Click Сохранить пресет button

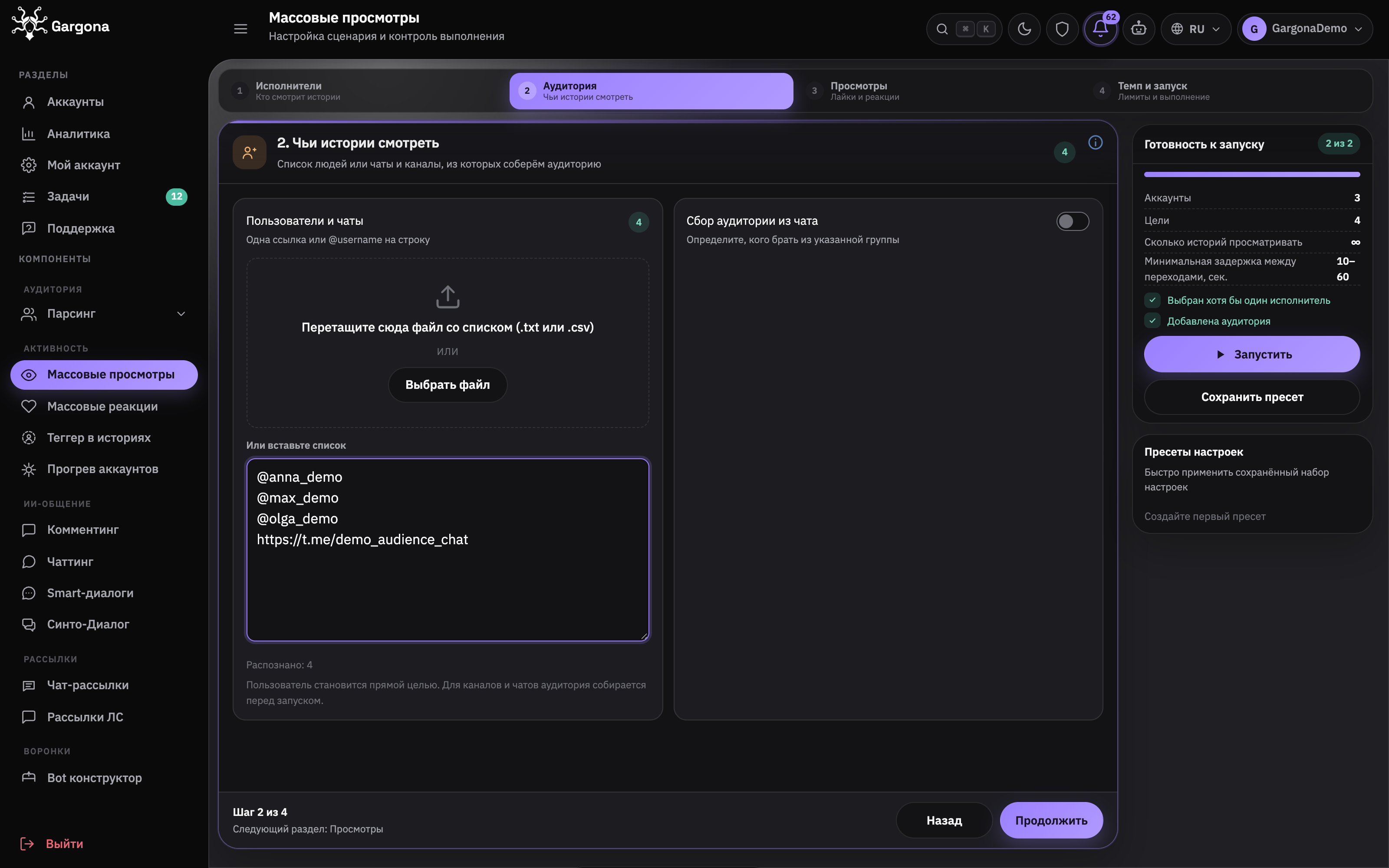[x=1252, y=397]
